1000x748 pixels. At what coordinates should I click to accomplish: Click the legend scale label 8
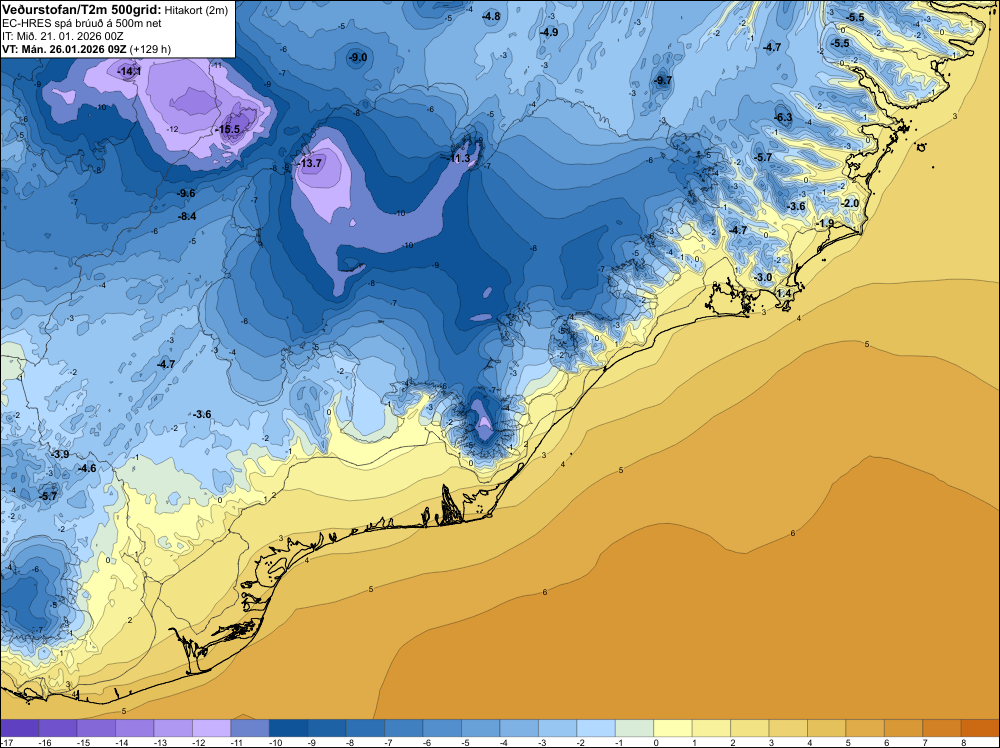click(x=962, y=742)
